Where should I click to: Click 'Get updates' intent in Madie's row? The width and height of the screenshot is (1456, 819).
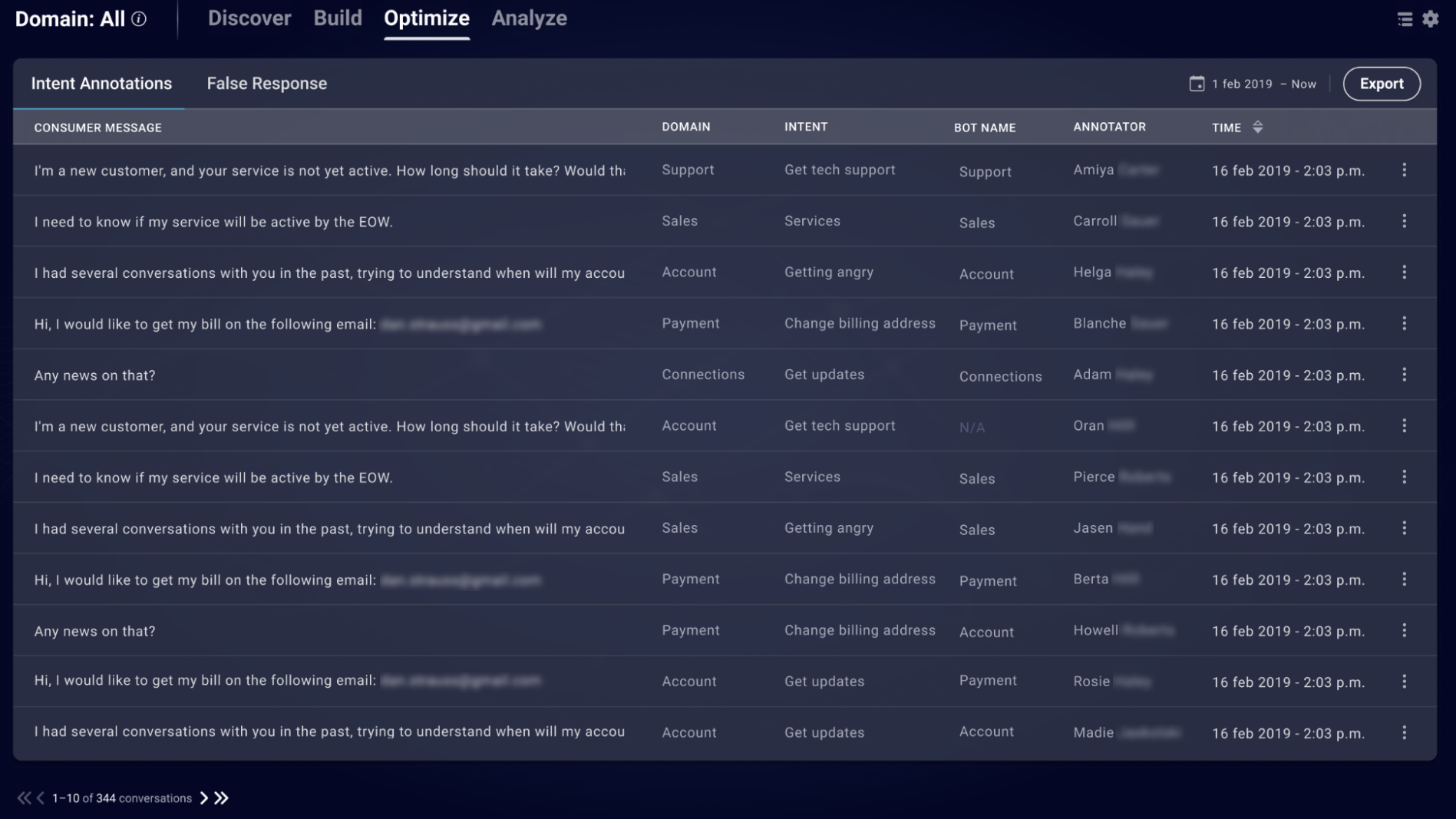824,733
